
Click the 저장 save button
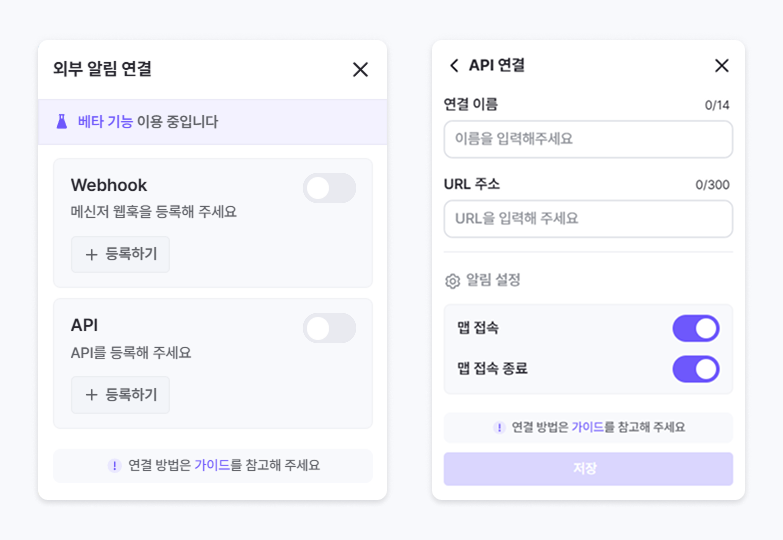coord(588,469)
